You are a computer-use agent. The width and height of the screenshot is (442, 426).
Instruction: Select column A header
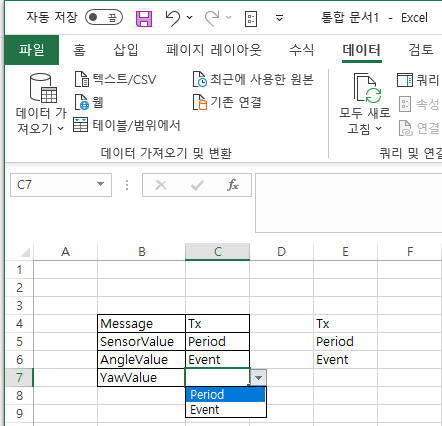[66, 252]
